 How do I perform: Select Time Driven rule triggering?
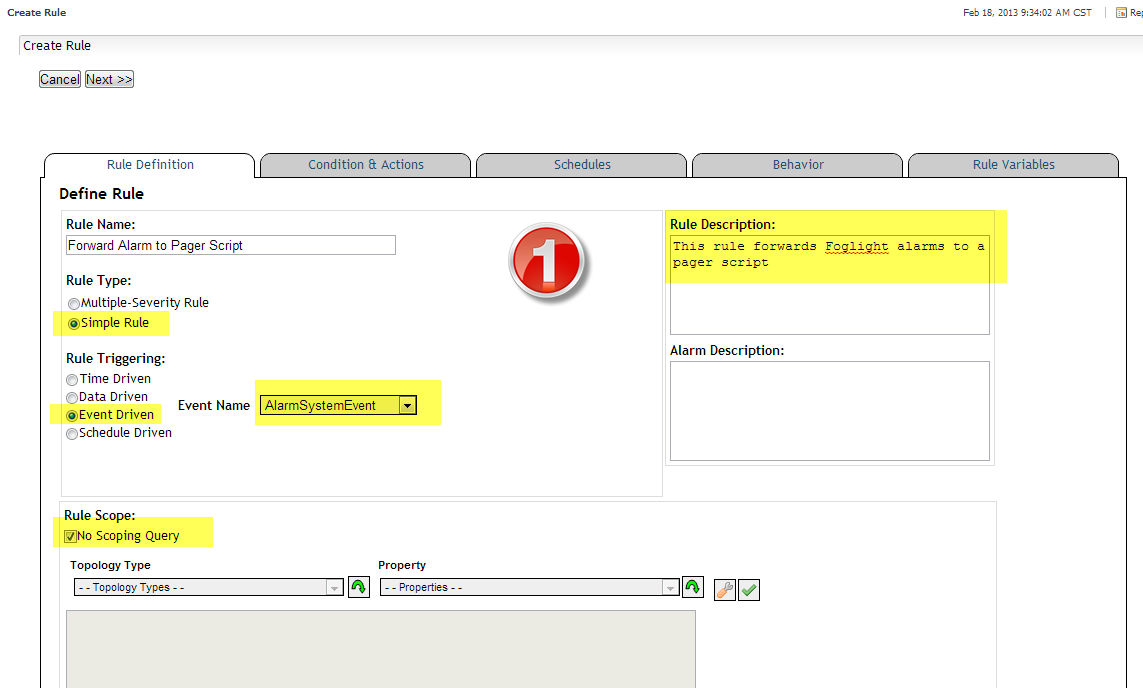(72, 379)
